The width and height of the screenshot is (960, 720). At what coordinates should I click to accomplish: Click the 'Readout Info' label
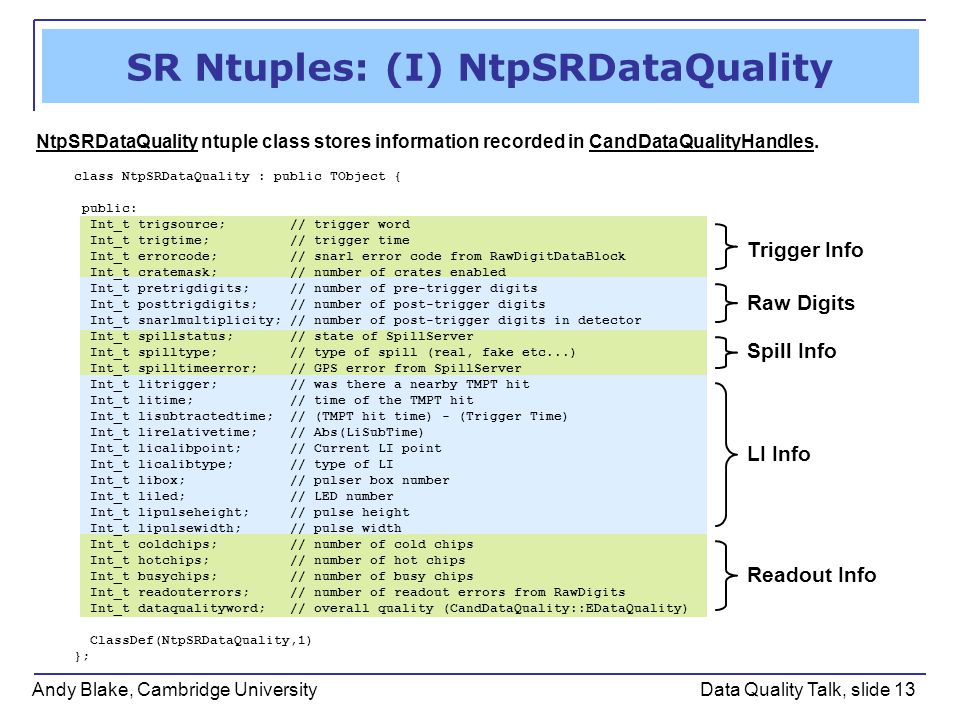(812, 575)
